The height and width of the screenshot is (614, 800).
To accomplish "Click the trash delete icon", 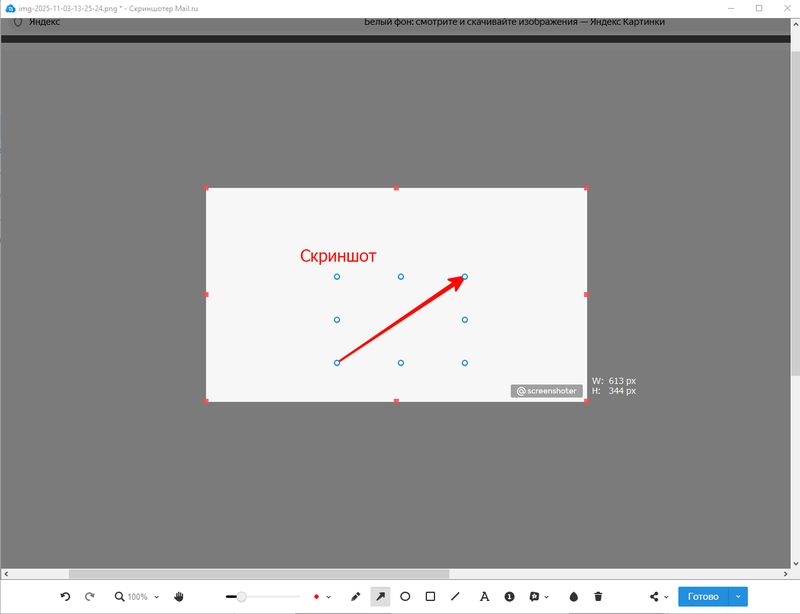I will 598,597.
